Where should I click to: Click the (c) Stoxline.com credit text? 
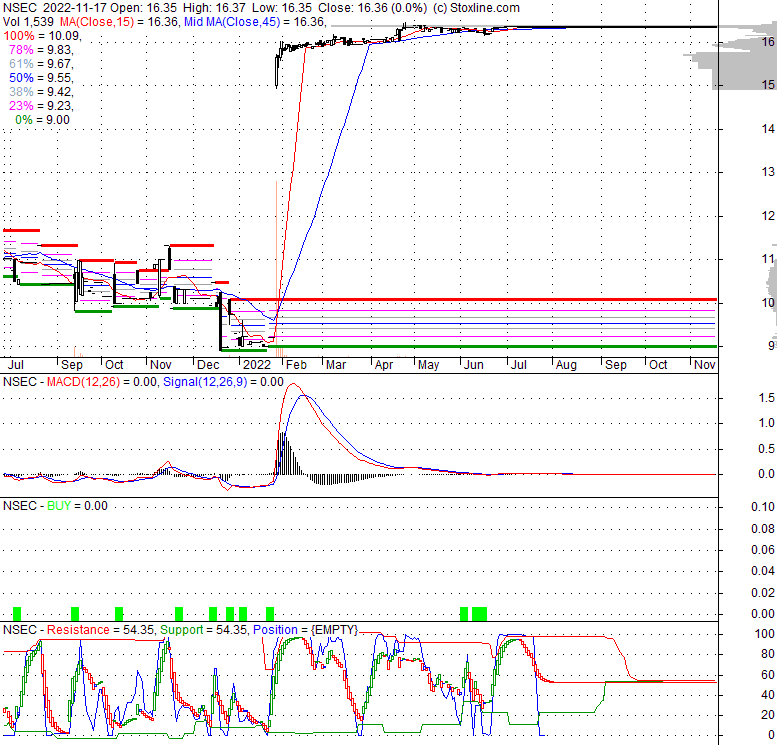click(476, 8)
